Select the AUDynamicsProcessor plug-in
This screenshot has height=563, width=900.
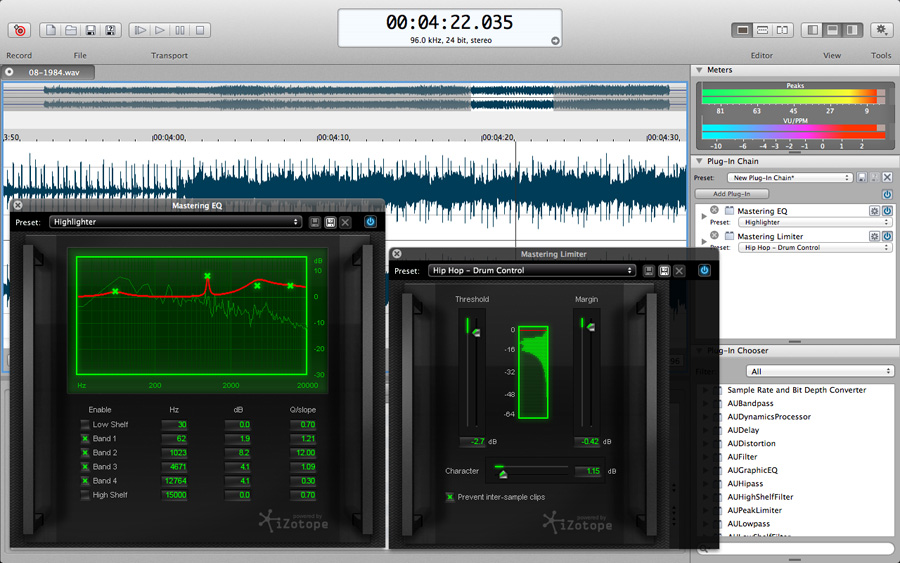(769, 417)
